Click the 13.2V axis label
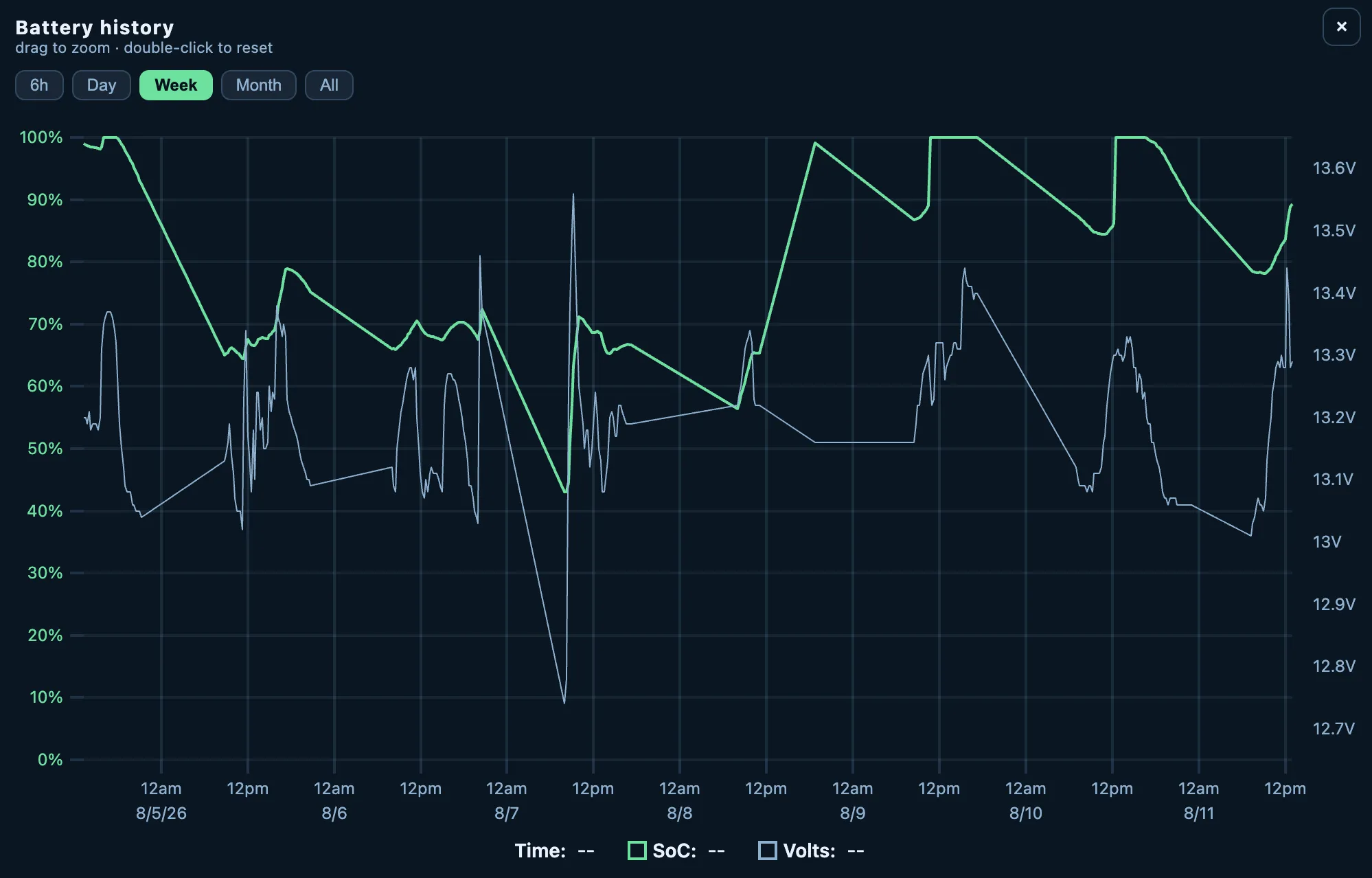1372x878 pixels. pos(1334,418)
